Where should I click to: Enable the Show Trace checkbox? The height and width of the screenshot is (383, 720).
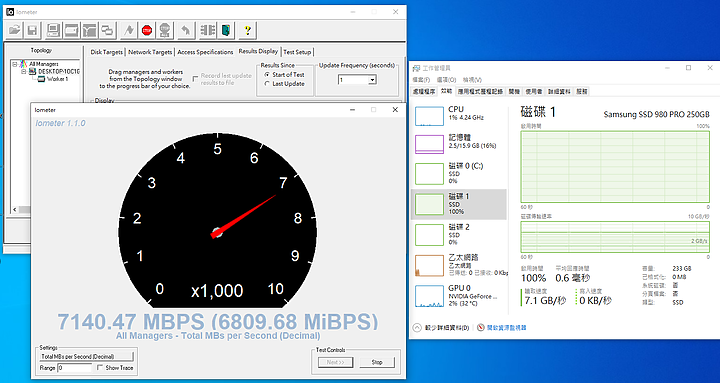point(100,367)
